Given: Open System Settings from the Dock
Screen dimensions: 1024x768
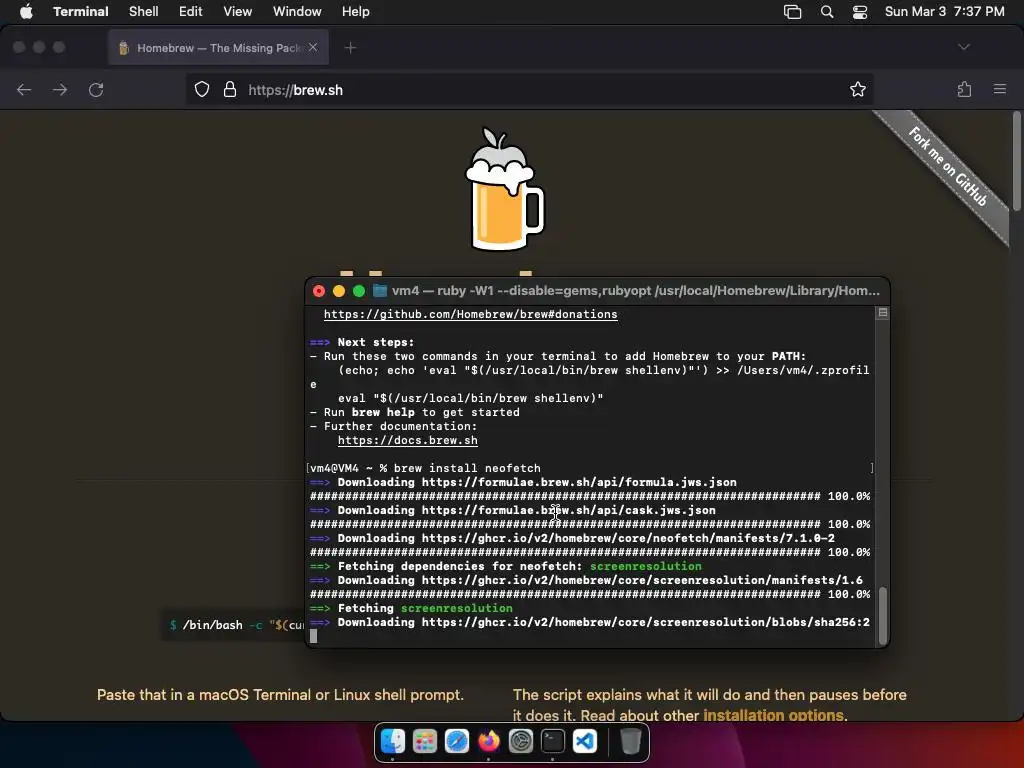Looking at the screenshot, I should 520,741.
